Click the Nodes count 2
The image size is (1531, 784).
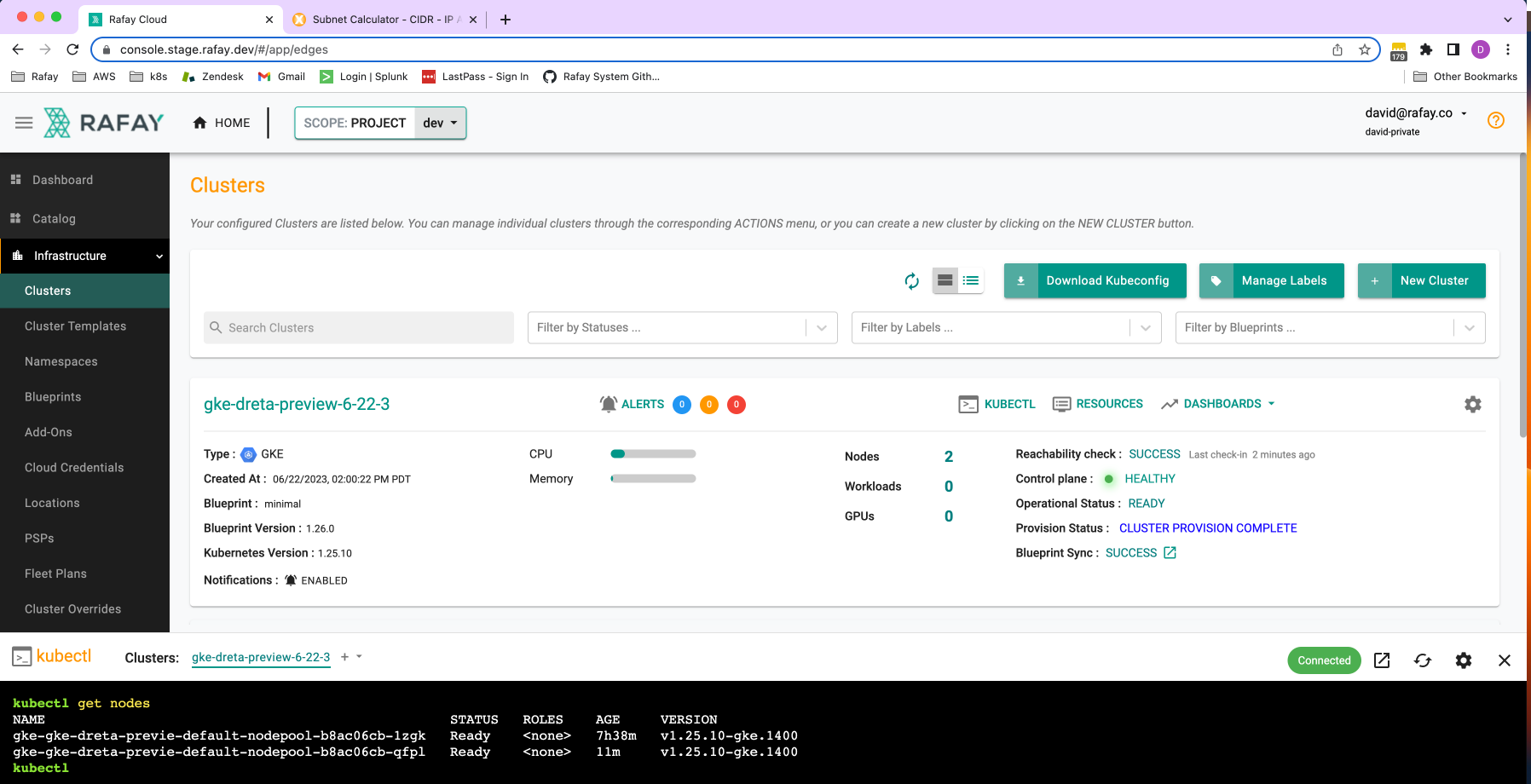tap(949, 457)
